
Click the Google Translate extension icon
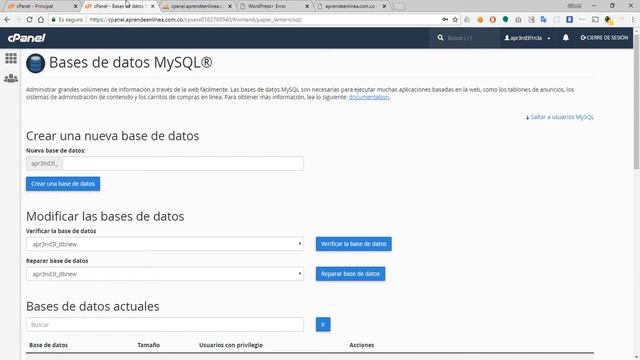544,20
